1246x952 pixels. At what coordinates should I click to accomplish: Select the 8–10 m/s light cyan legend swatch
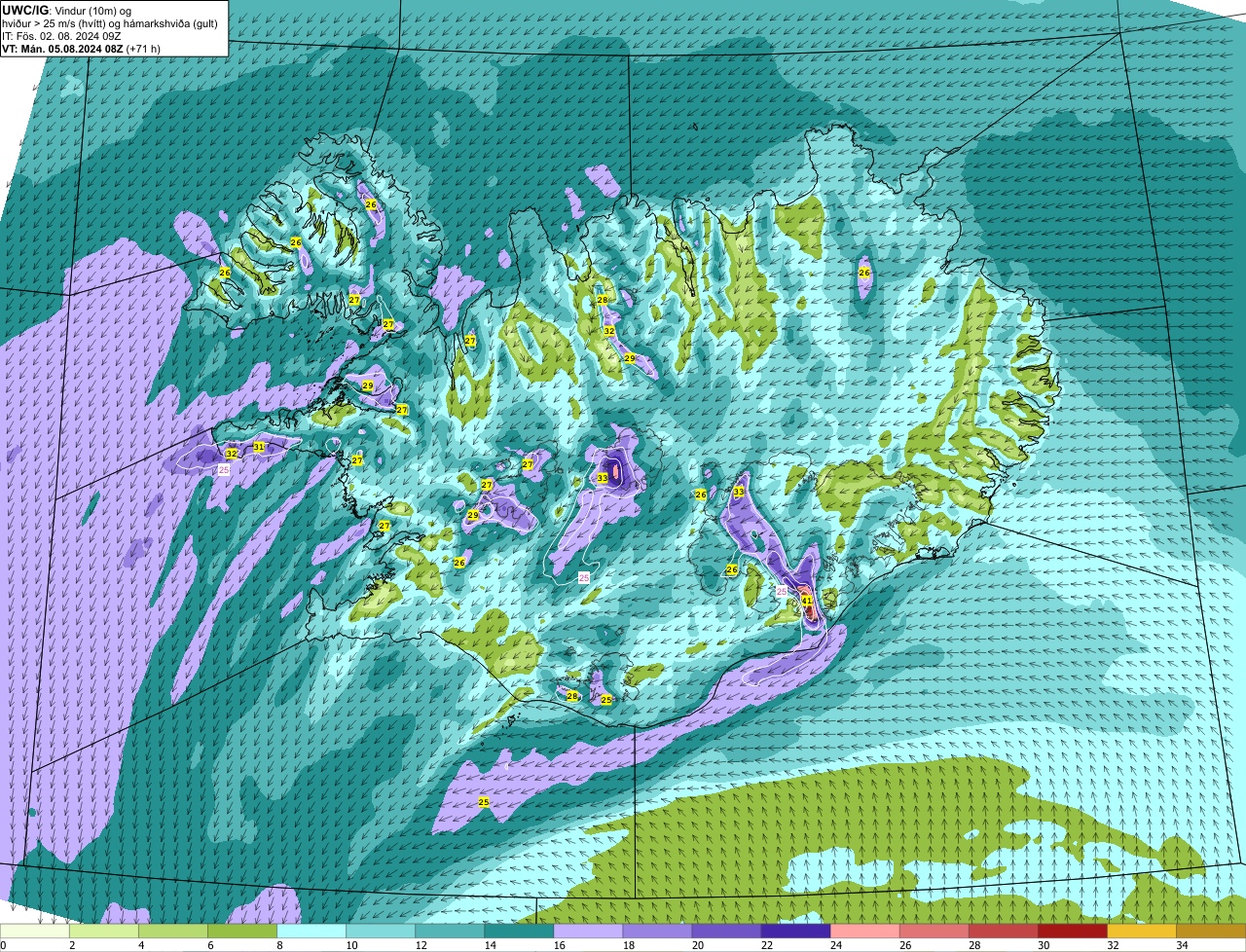[311, 932]
